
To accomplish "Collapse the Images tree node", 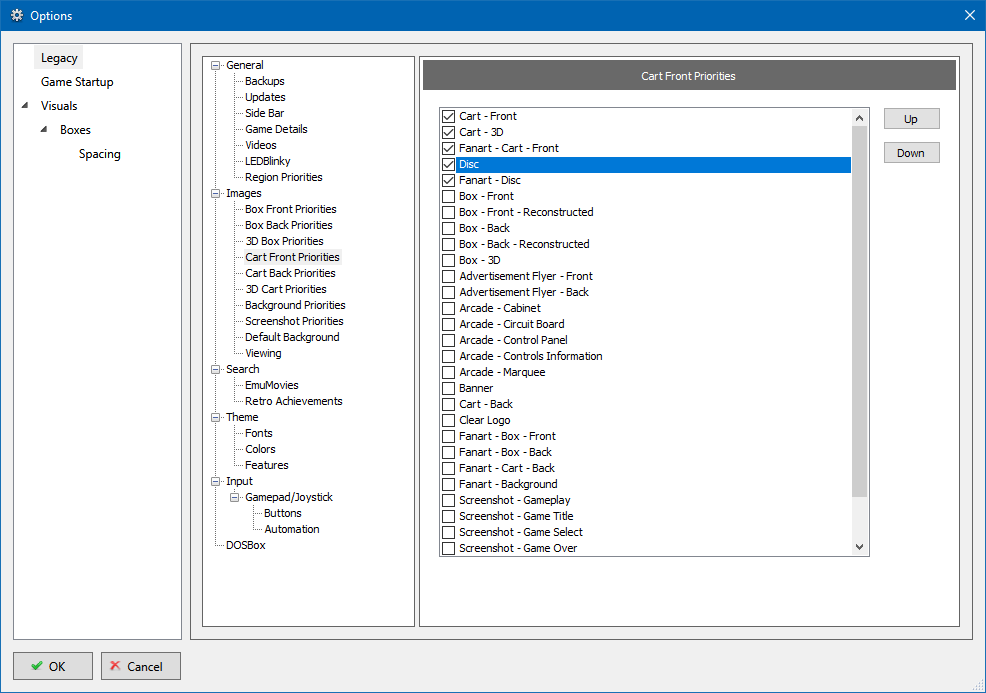I will [x=214, y=193].
